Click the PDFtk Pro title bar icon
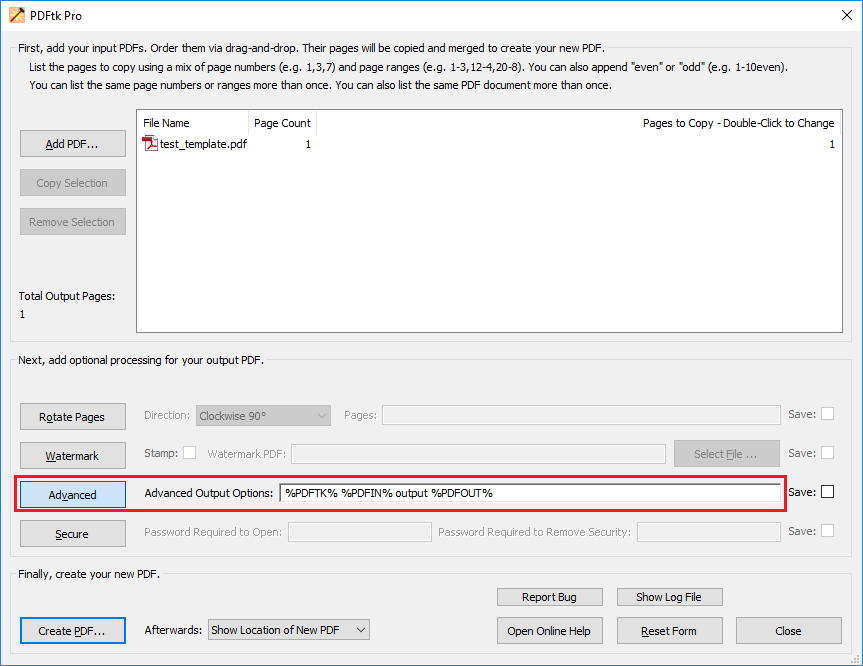 17,15
